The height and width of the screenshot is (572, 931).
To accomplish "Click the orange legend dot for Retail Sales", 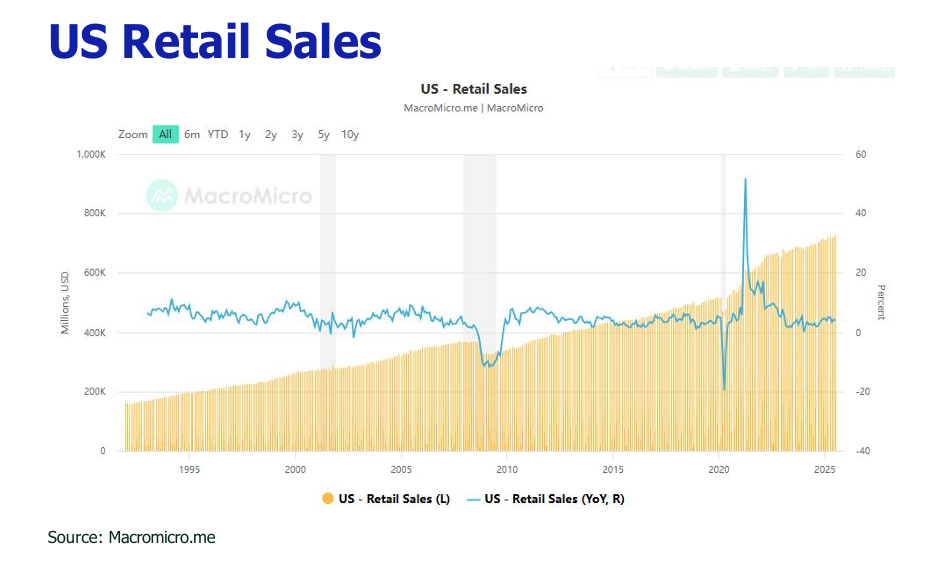I will (x=328, y=498).
